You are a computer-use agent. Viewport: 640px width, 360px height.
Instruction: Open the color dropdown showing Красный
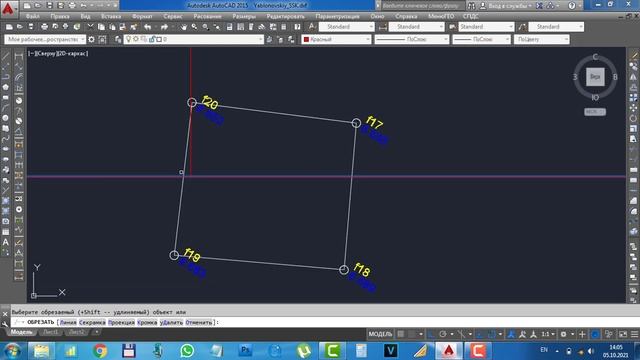pos(336,39)
